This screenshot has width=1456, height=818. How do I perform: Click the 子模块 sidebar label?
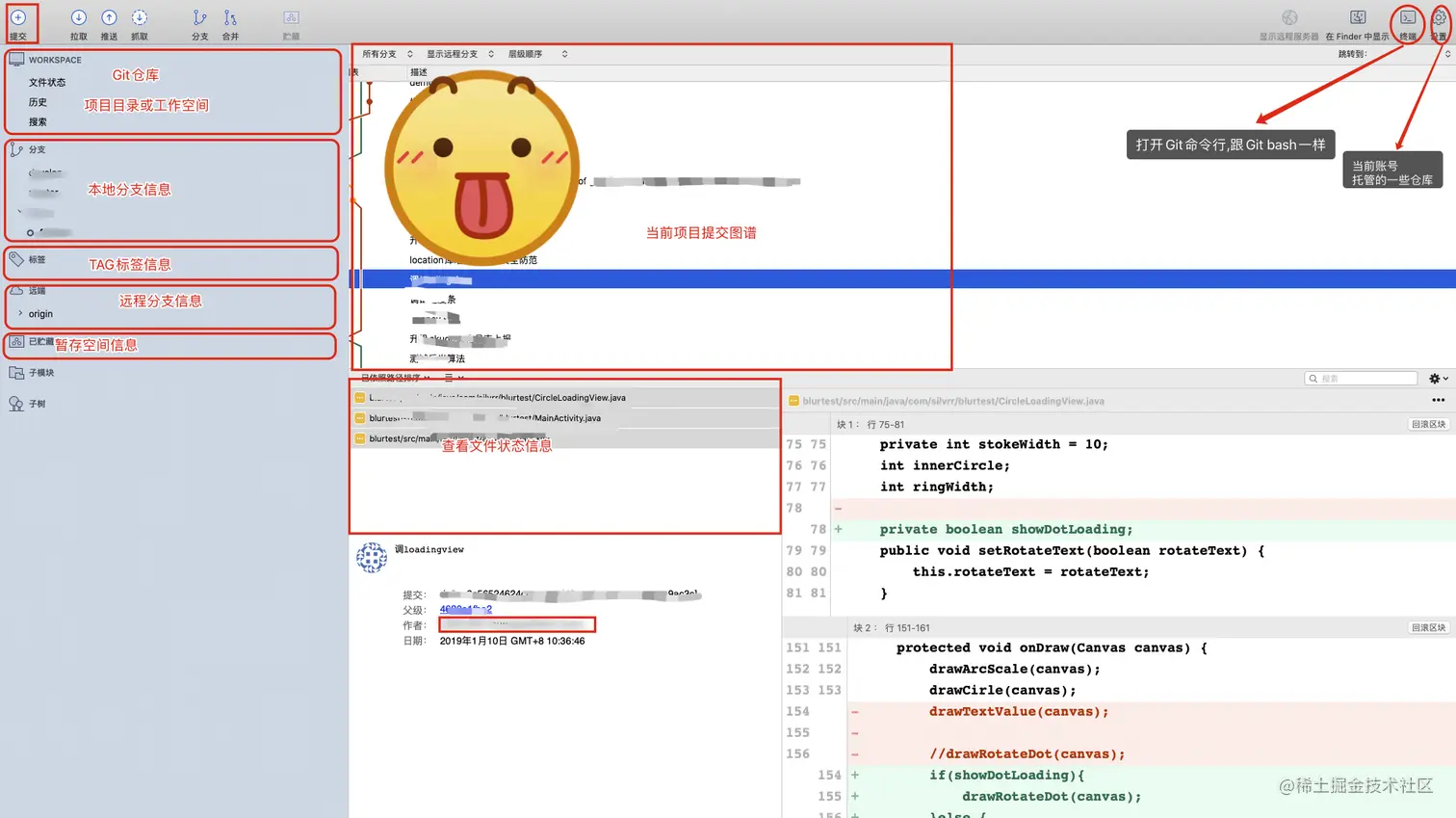point(41,373)
